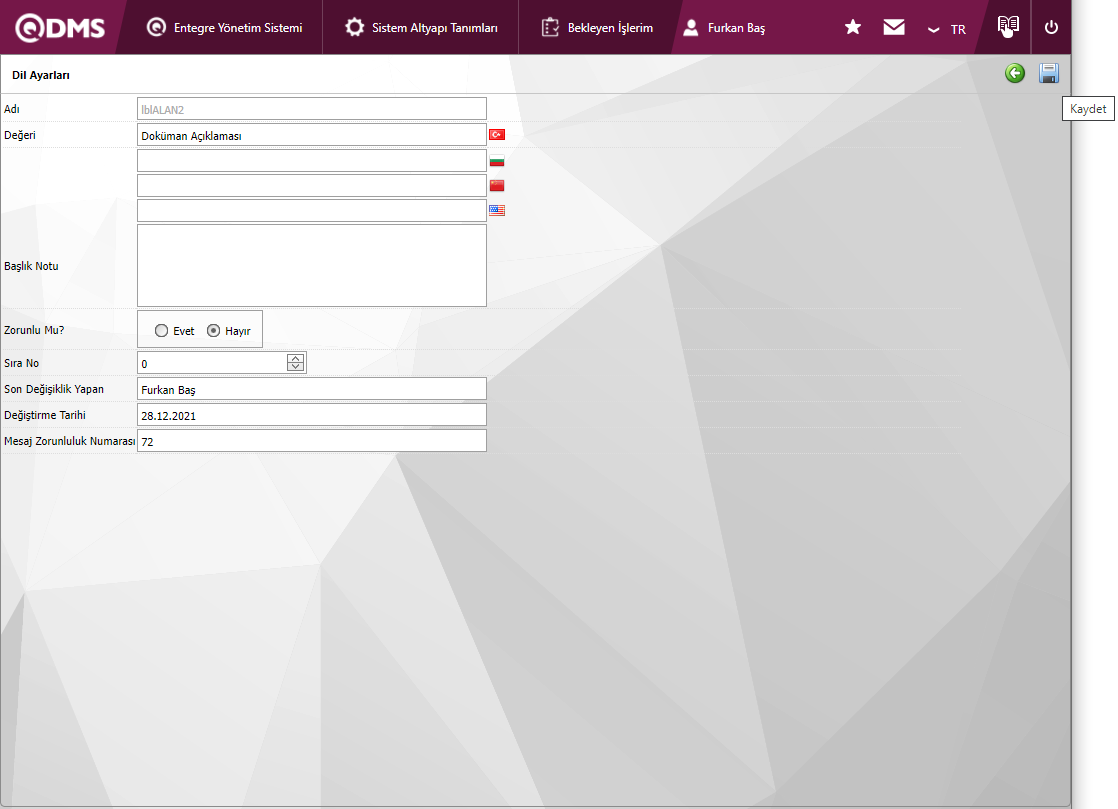Screen dimensions: 1118x809
Task: Click the Dil Ayarları page title
Action: pos(41,75)
